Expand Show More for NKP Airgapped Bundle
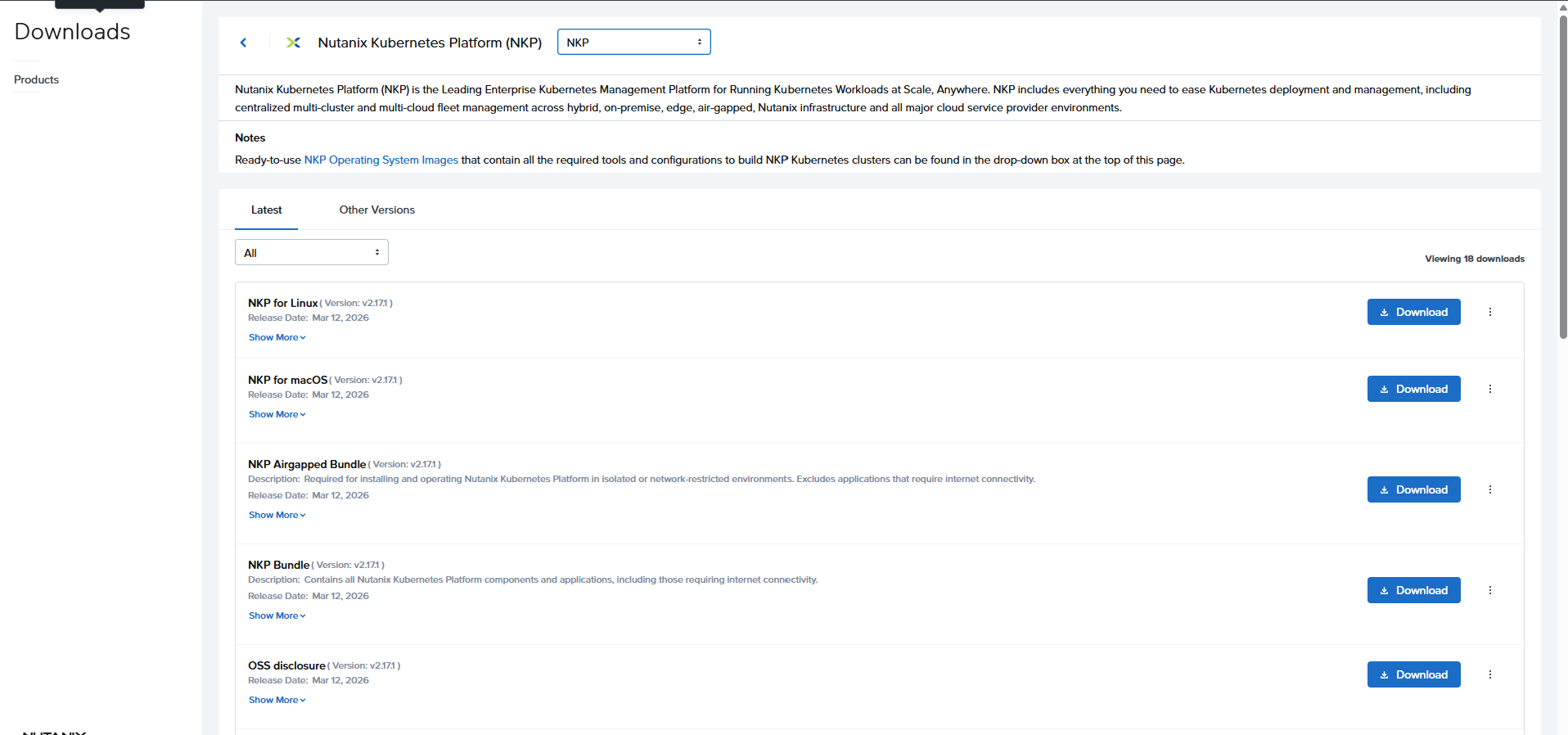This screenshot has width=1568, height=735. coord(277,515)
